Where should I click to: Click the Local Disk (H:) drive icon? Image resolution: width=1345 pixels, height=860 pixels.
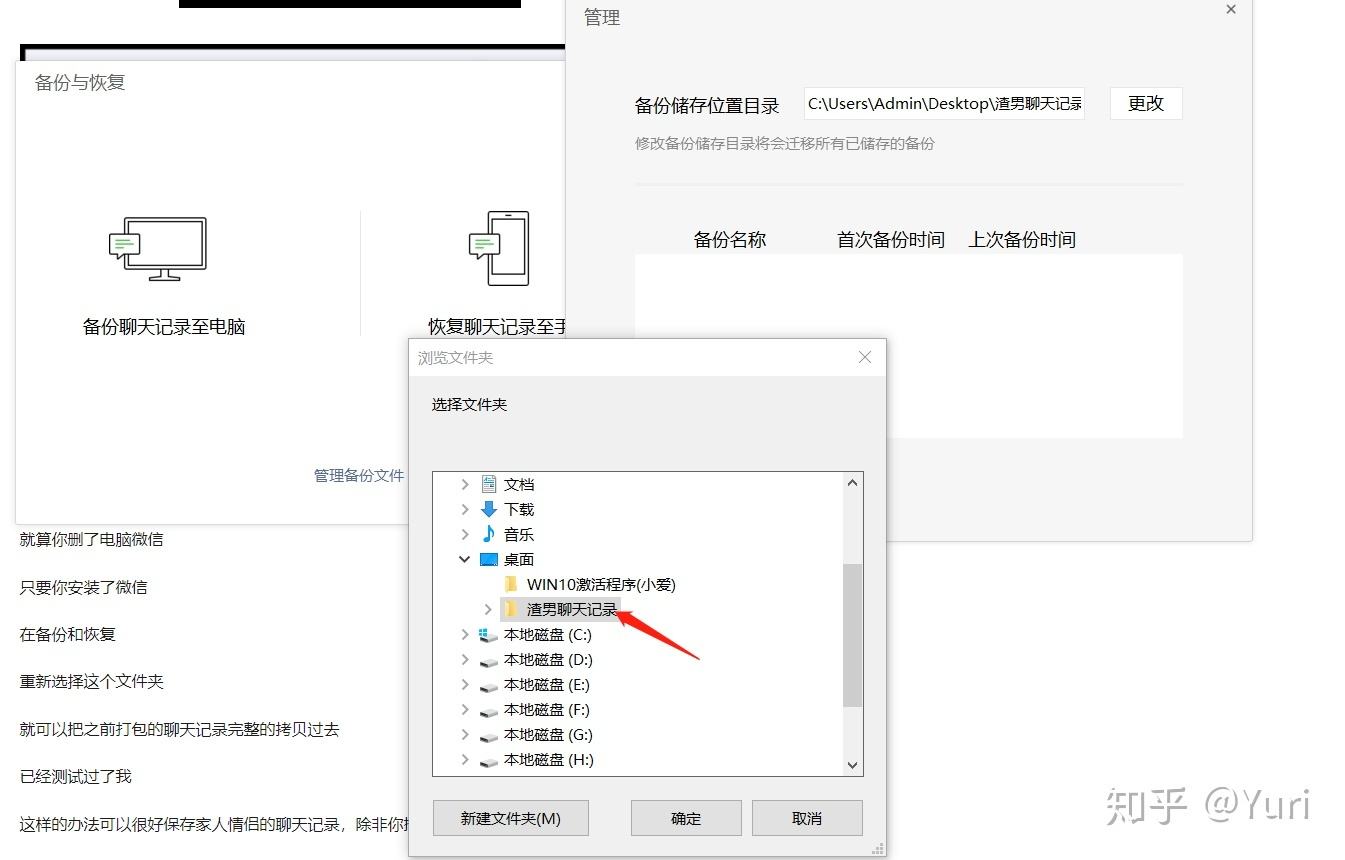tap(489, 760)
